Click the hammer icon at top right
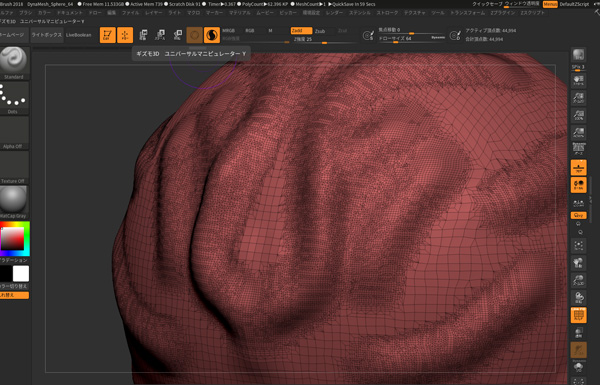The width and height of the screenshot is (600, 385). [x=596, y=12]
